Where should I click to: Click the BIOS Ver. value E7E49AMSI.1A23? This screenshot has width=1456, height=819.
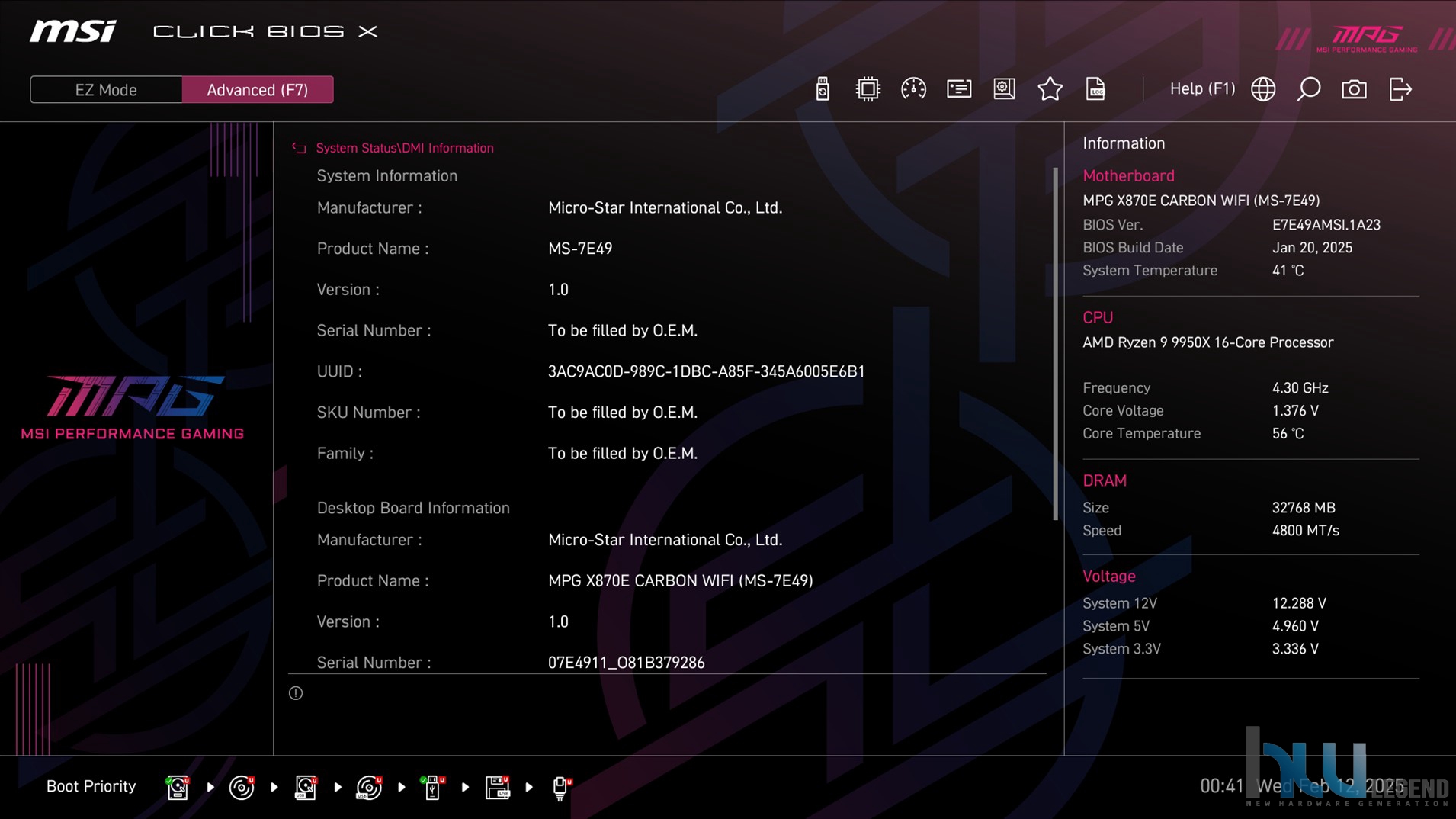1326,225
